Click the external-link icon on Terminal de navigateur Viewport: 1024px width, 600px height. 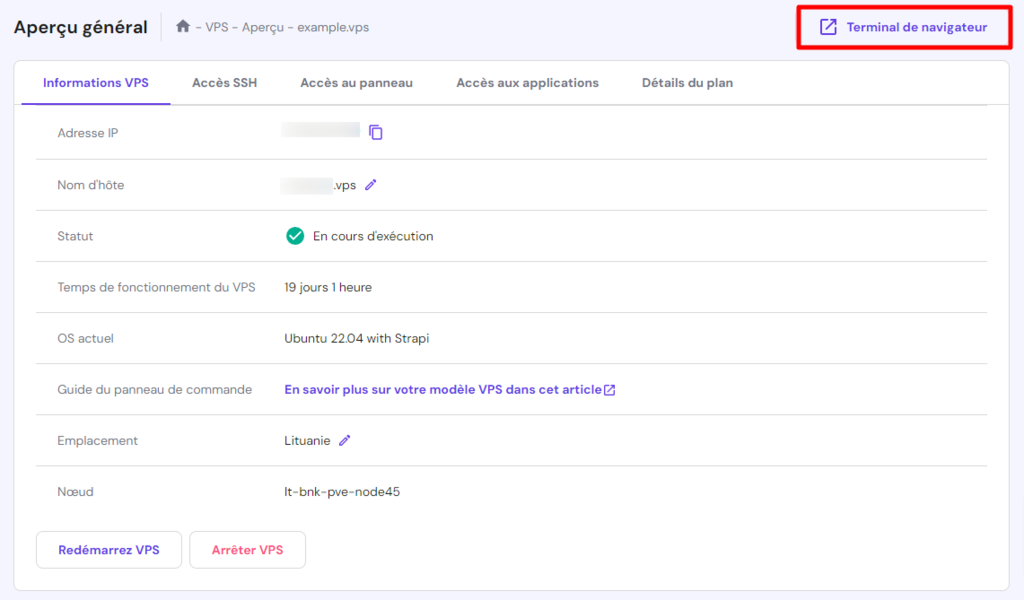tap(827, 27)
